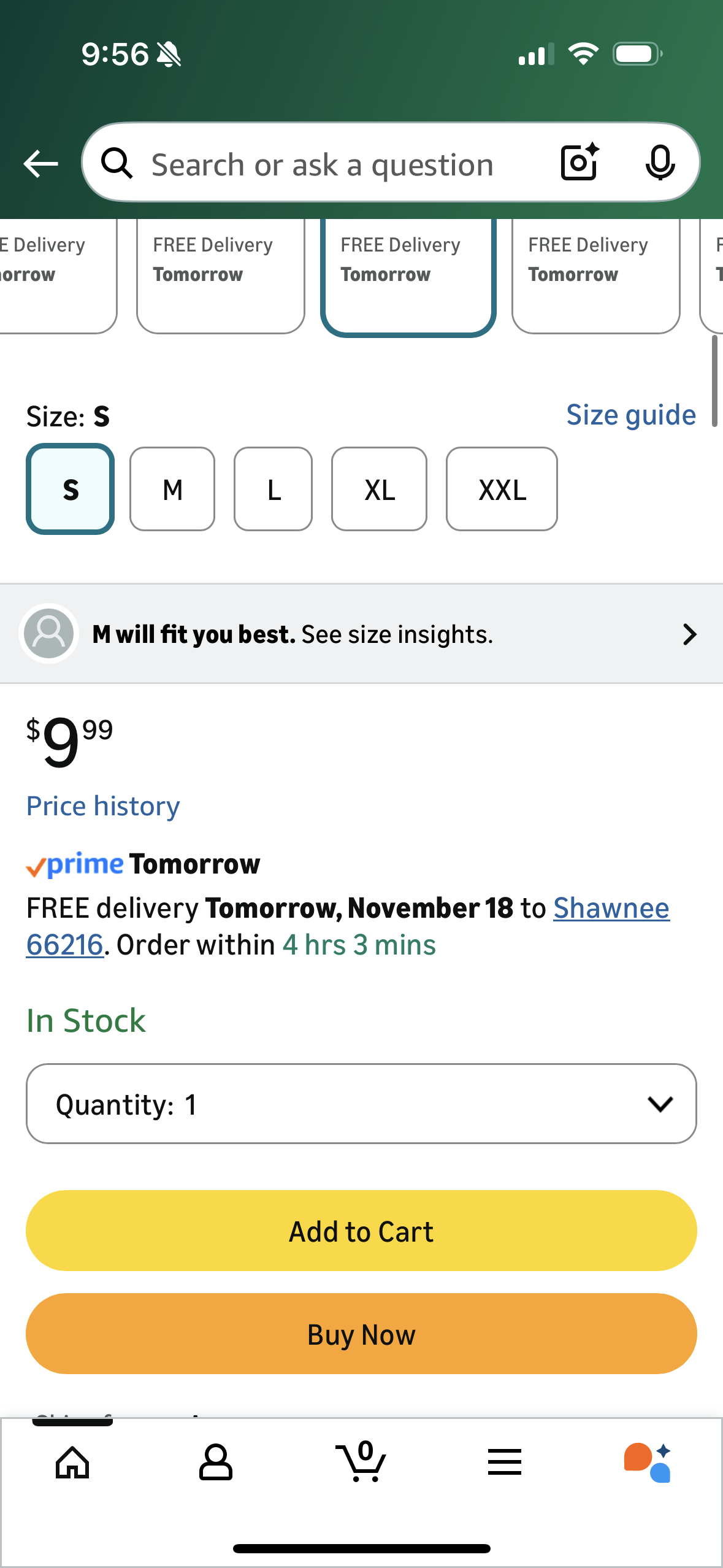The image size is (723, 1568).
Task: Tap the back arrow icon
Action: (40, 164)
